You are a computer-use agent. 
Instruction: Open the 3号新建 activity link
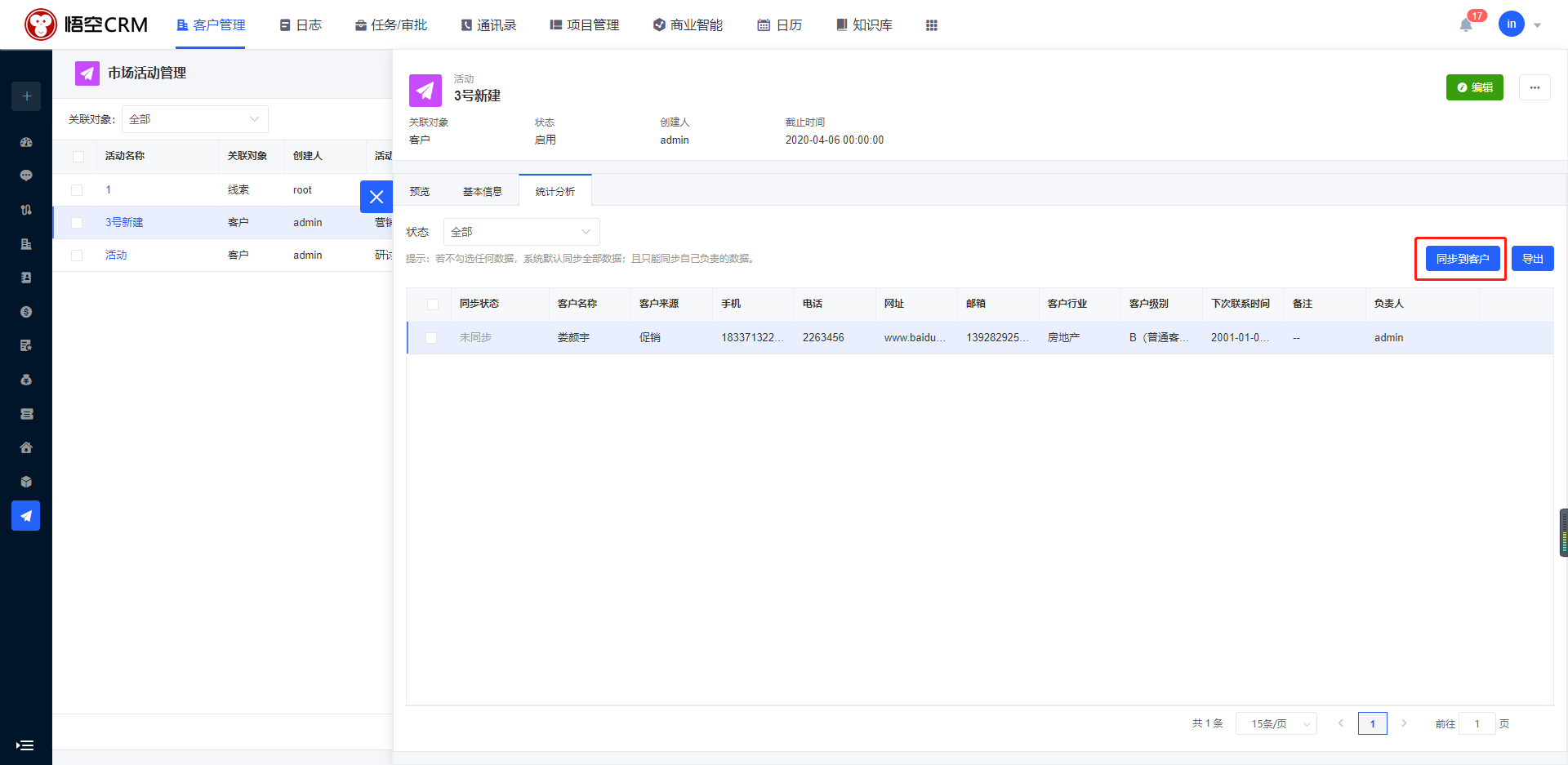pyautogui.click(x=124, y=223)
